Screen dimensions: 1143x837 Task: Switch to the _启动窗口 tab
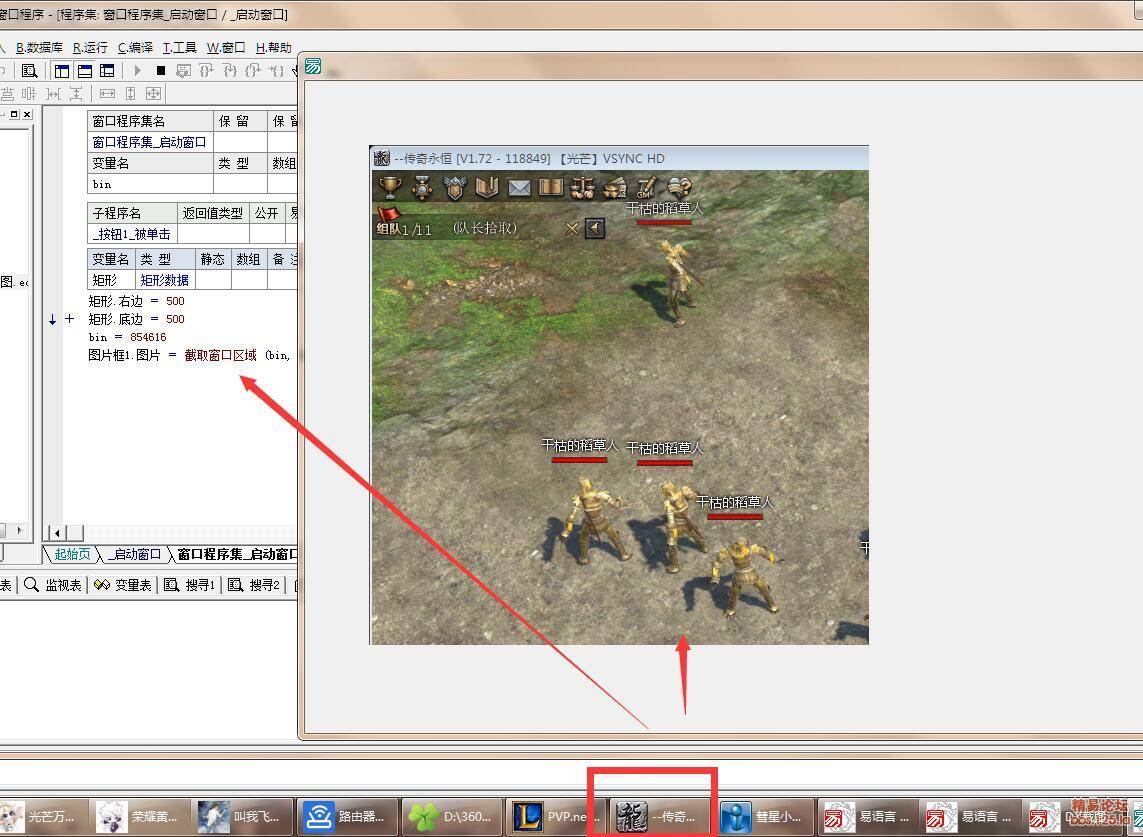[x=134, y=554]
